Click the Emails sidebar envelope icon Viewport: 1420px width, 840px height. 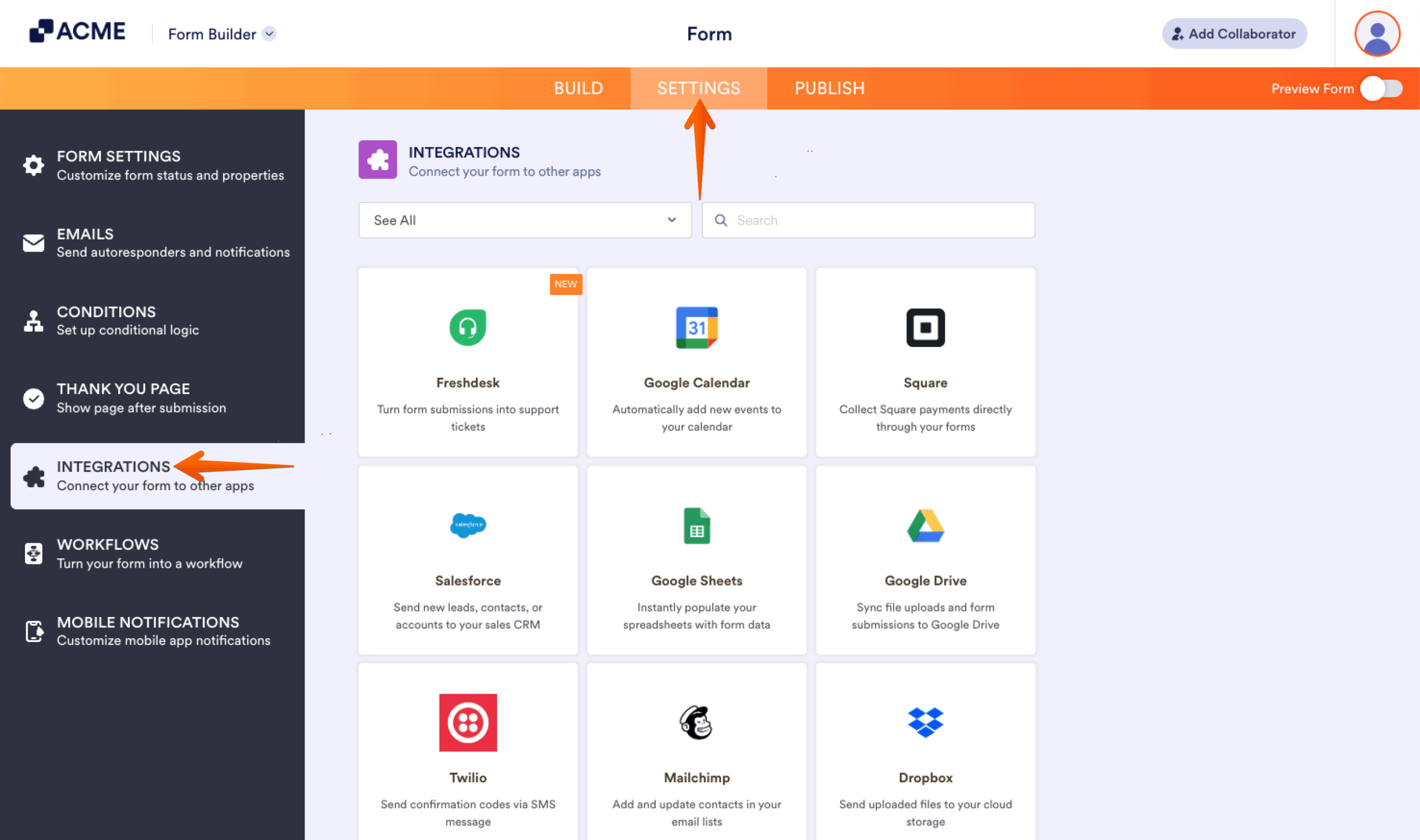point(33,243)
